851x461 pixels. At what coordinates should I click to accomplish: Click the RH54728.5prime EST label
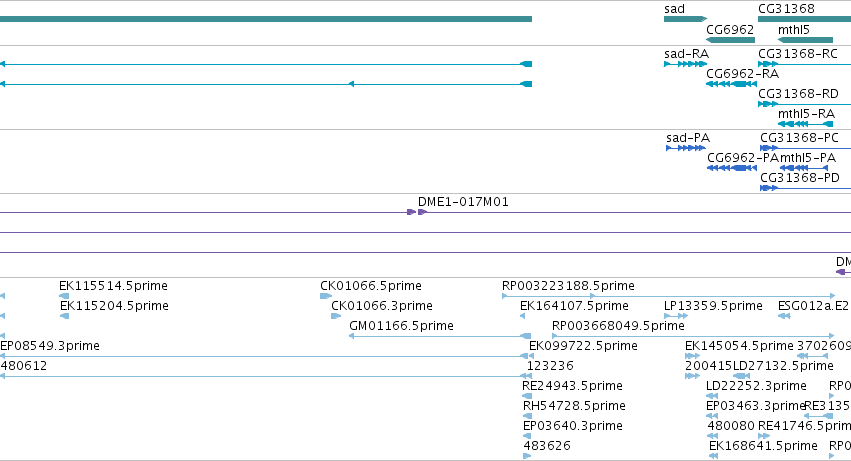[x=574, y=406]
